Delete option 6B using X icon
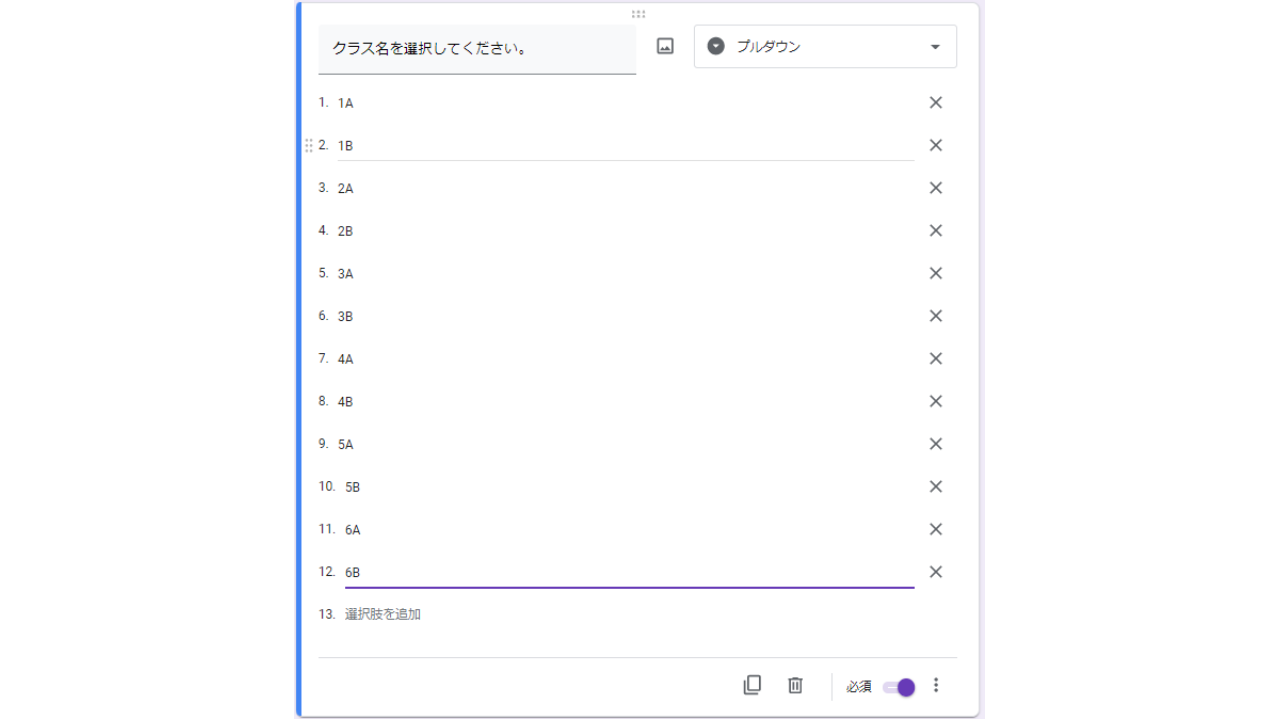This screenshot has width=1280, height=720. point(936,572)
